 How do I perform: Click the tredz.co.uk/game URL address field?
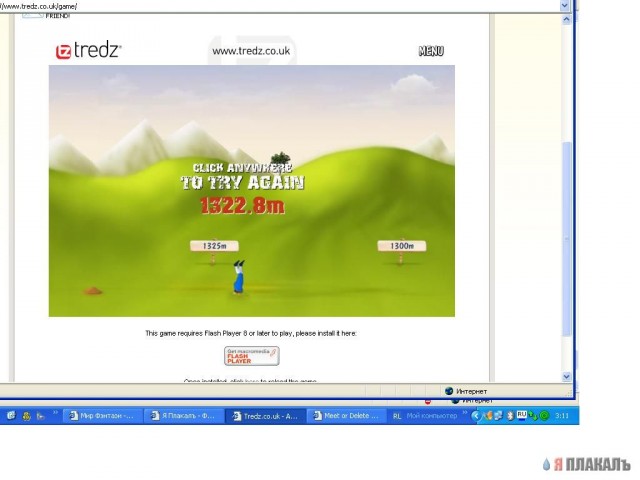(280, 6)
